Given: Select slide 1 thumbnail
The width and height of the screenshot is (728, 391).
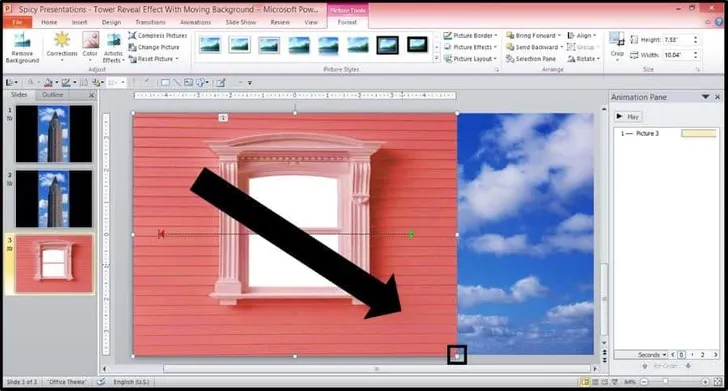Looking at the screenshot, I should coord(54,134).
